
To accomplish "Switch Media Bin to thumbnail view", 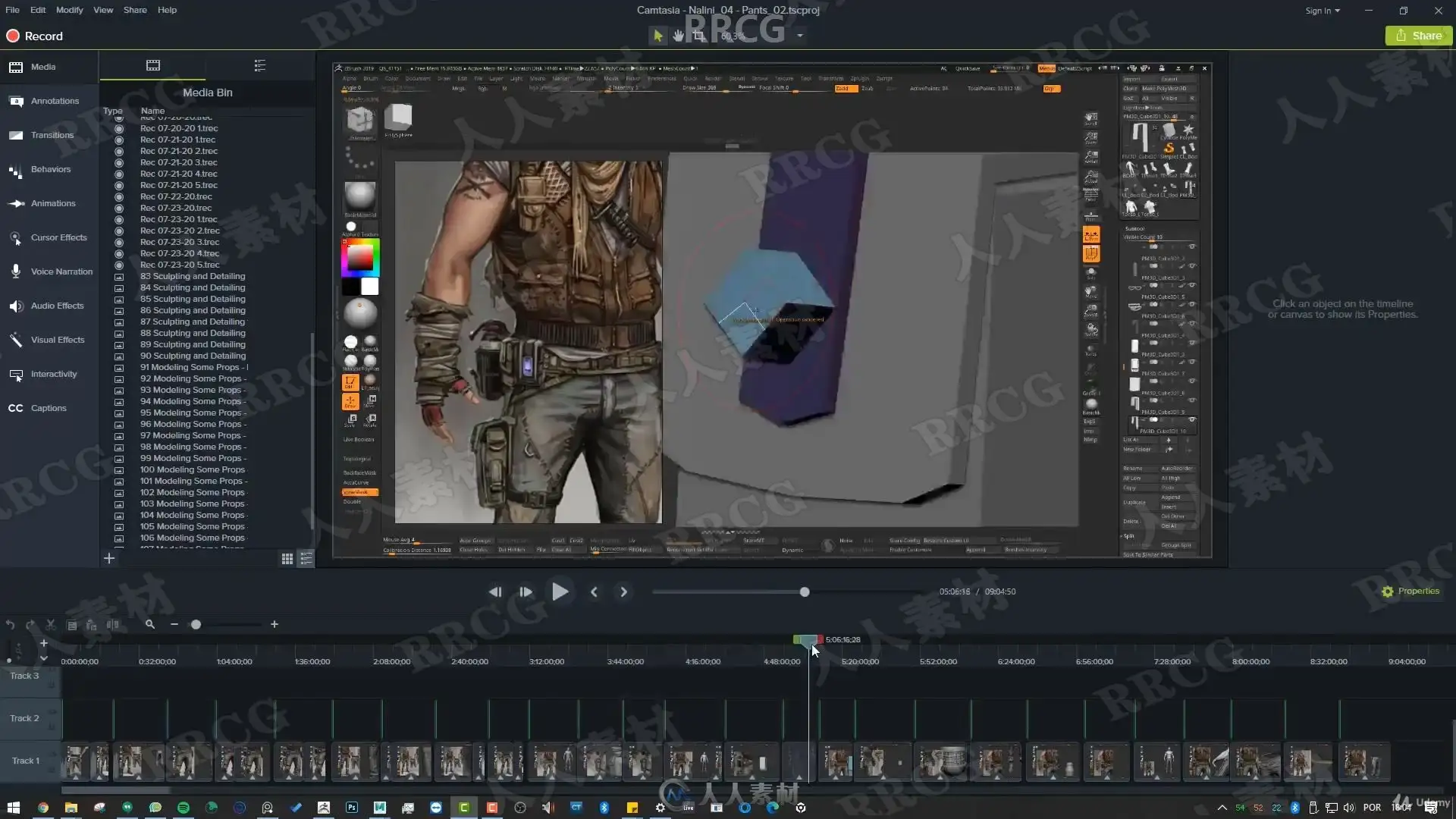I will coord(287,559).
